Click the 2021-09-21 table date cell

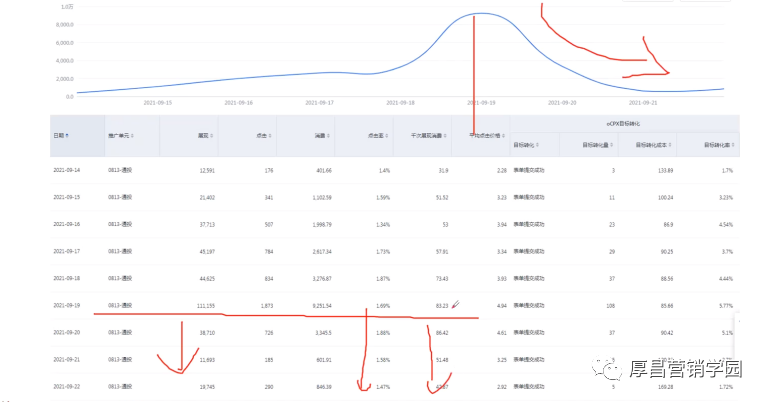(x=67, y=359)
